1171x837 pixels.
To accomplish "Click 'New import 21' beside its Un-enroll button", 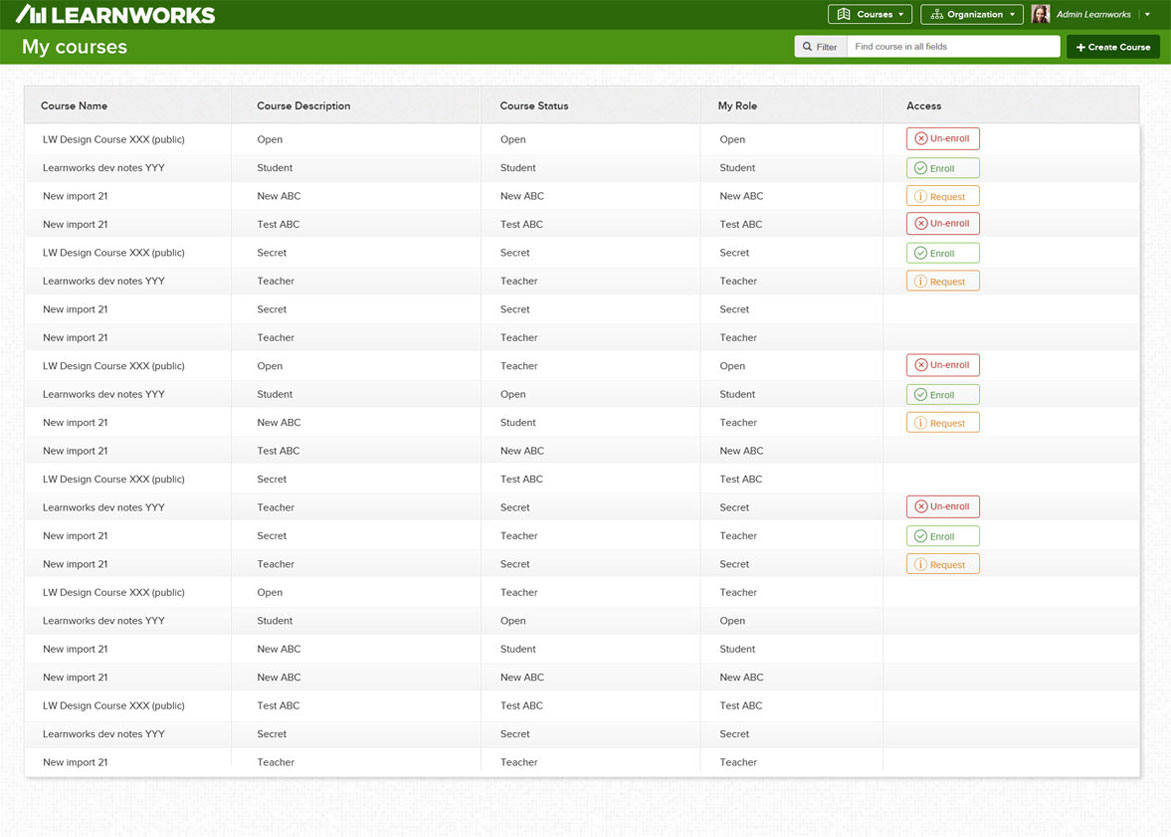I will point(75,224).
